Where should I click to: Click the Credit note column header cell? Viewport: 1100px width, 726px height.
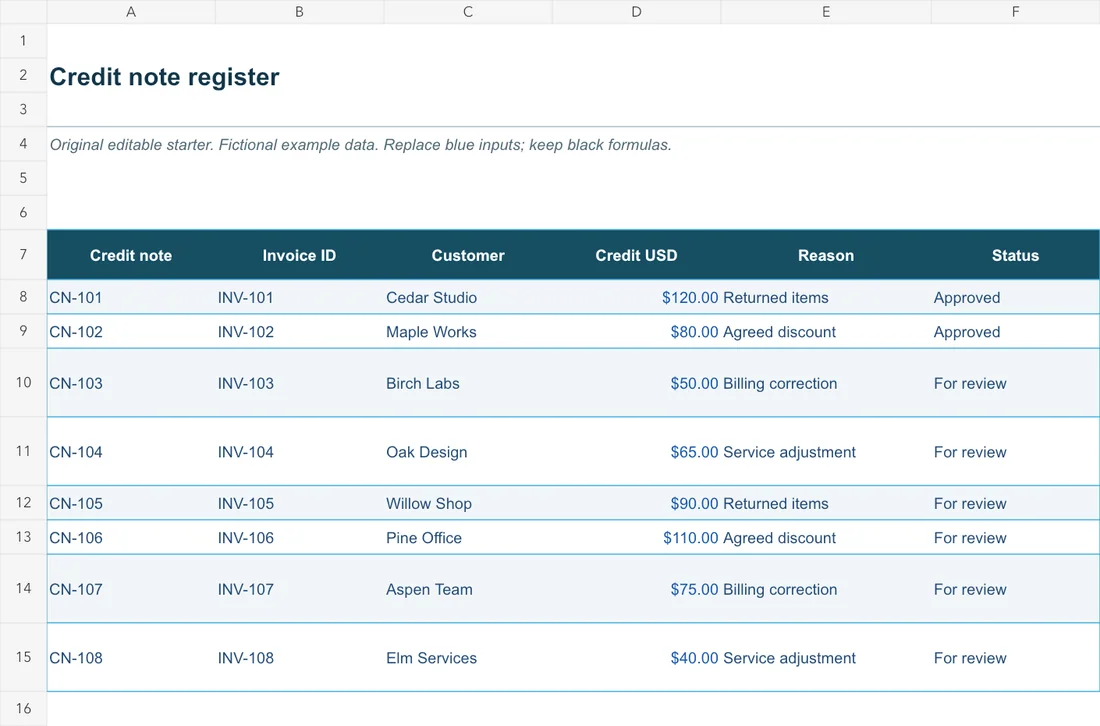pos(131,255)
